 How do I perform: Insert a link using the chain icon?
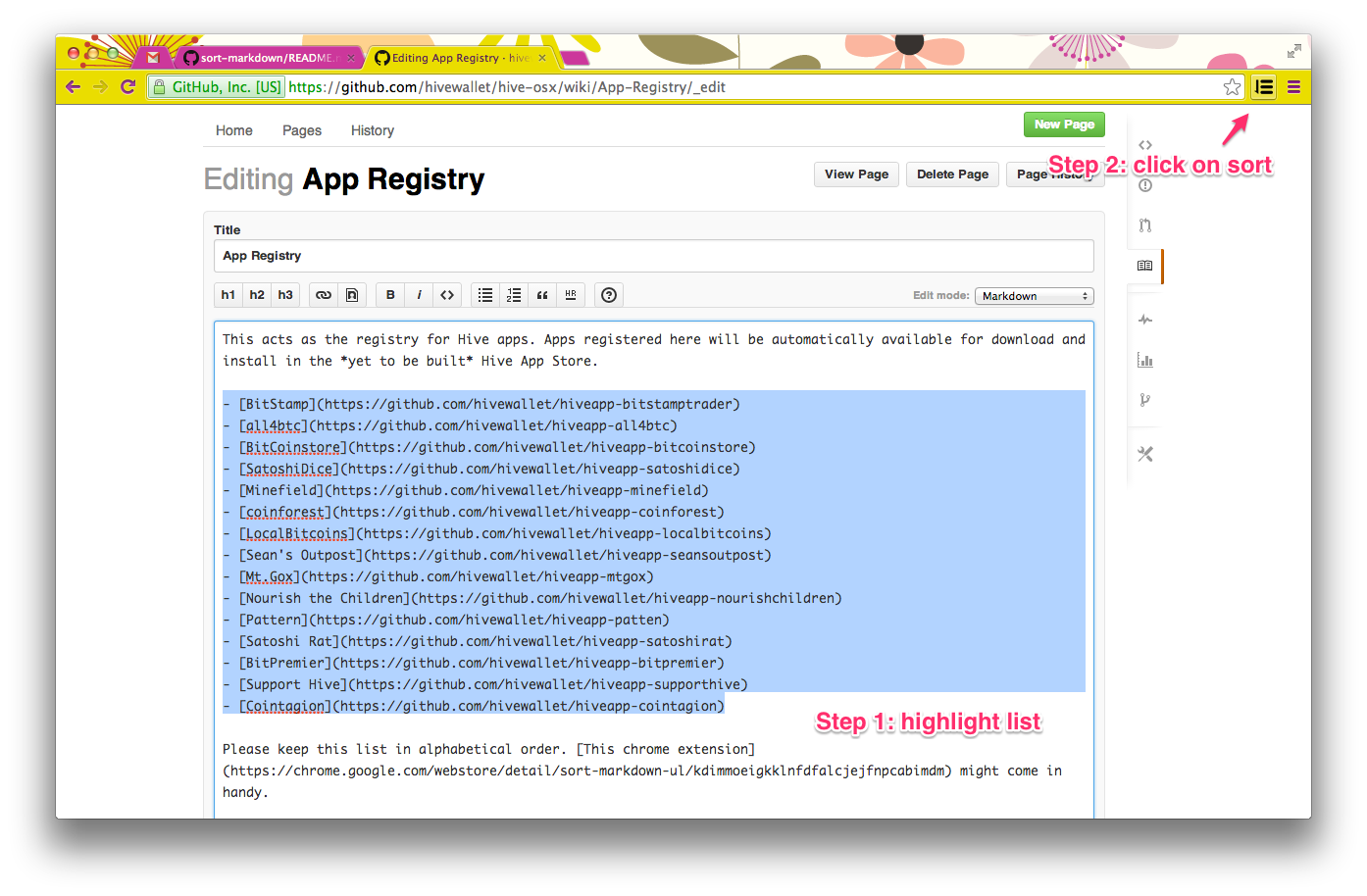(x=324, y=295)
